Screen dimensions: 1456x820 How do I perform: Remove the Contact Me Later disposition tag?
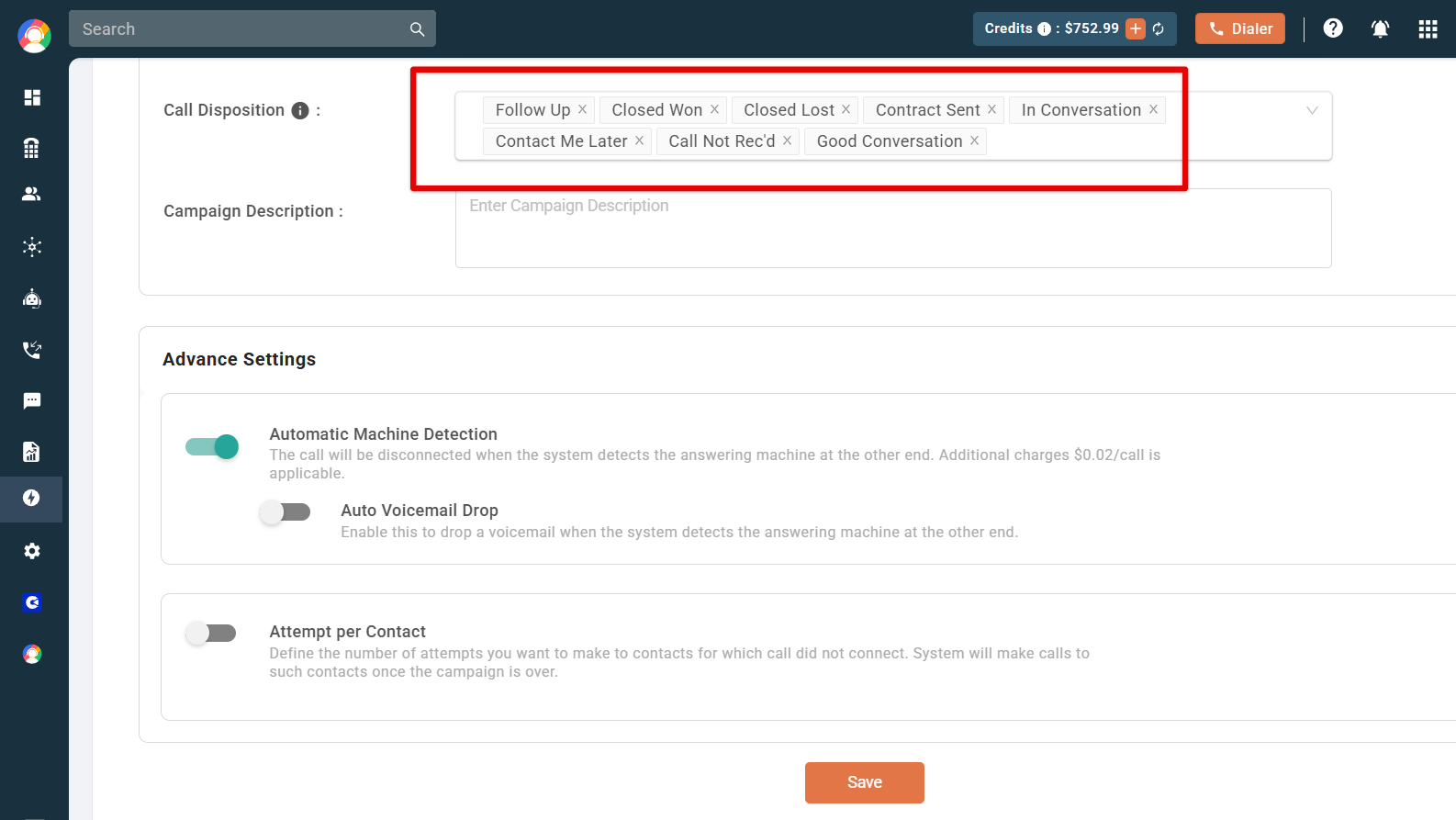639,140
